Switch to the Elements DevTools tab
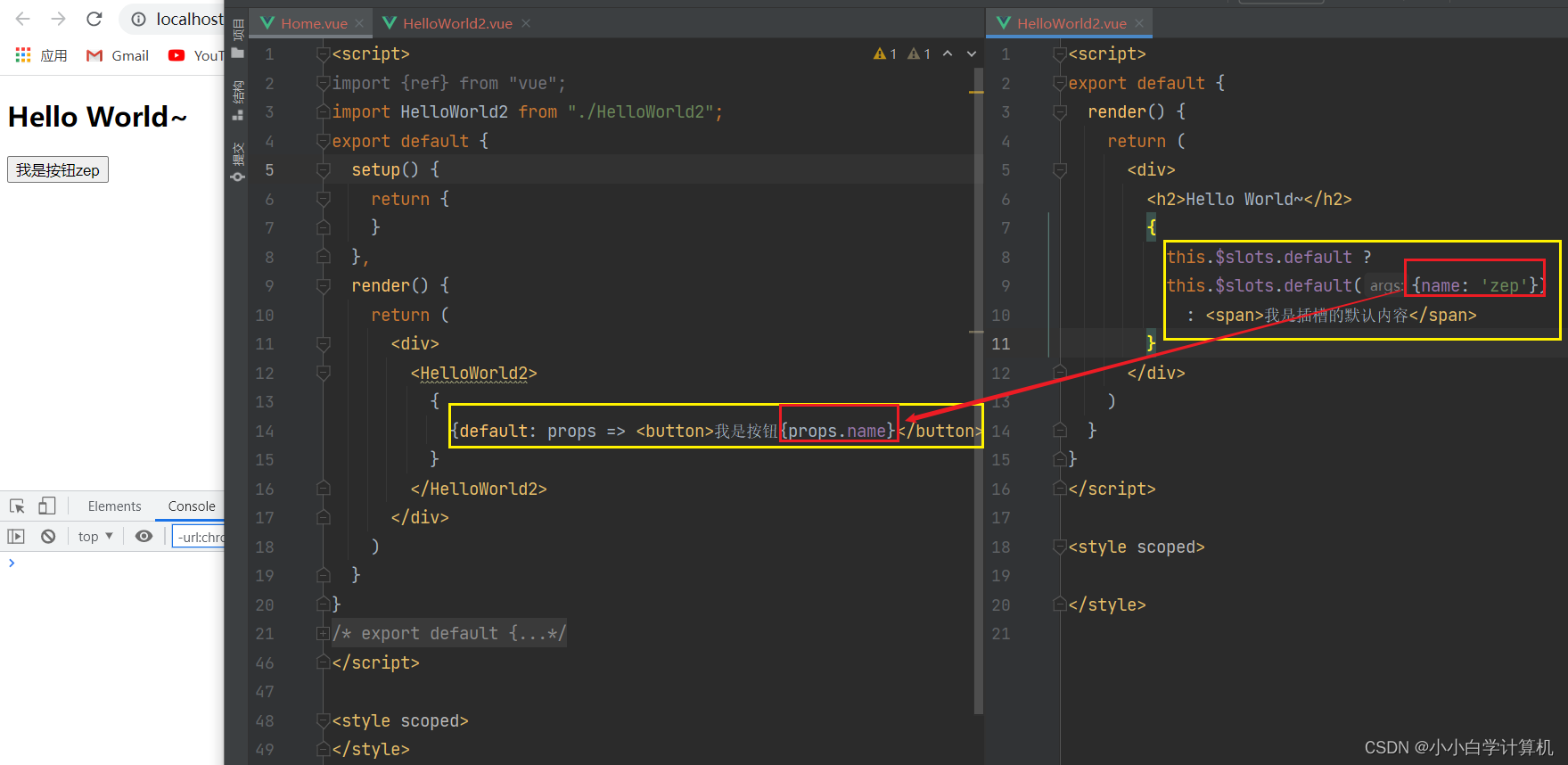The height and width of the screenshot is (765, 1568). tap(114, 506)
